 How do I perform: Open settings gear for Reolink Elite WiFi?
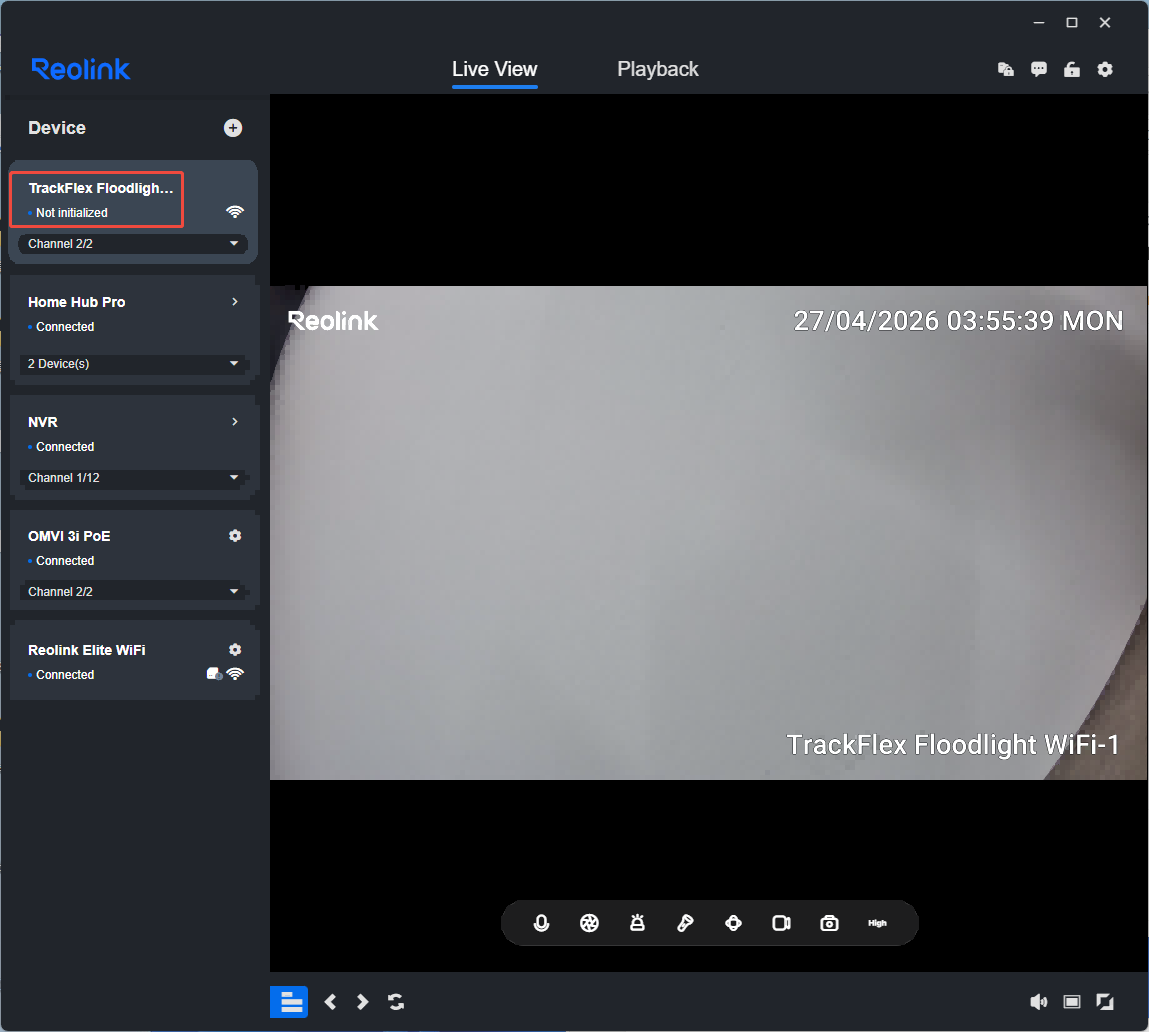coord(234,650)
